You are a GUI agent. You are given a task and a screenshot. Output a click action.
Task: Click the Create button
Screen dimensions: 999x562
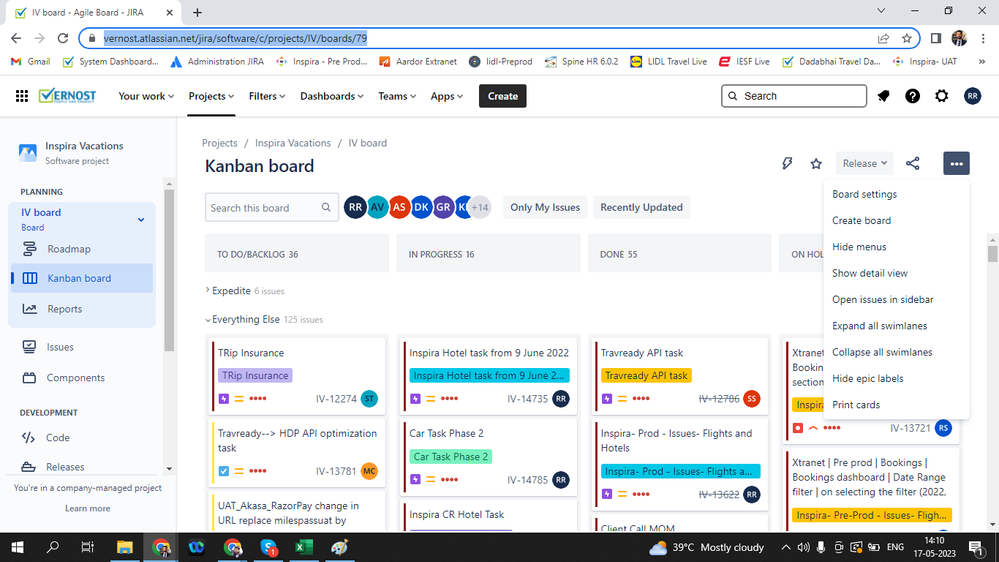[x=503, y=96]
